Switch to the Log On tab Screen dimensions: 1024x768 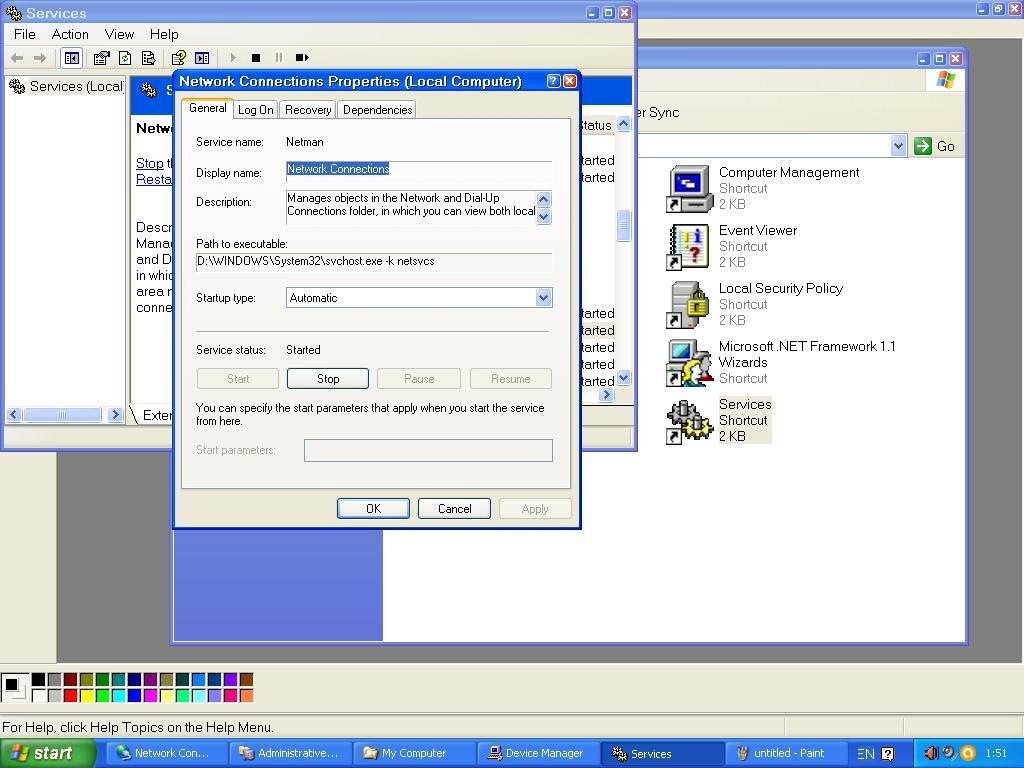[x=255, y=110]
